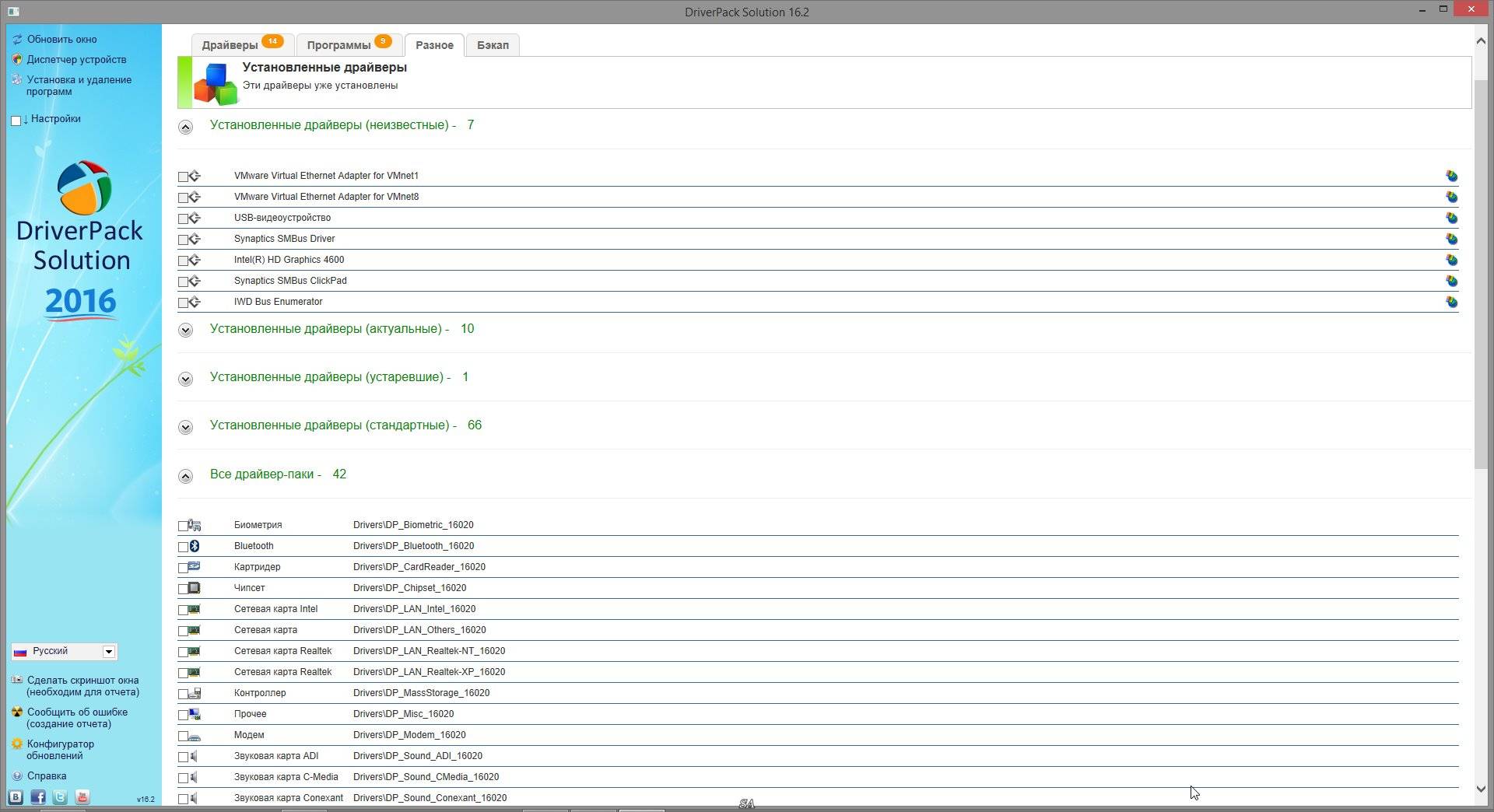Click globe icon for Intel HD Graphics 4600
This screenshot has width=1494, height=812.
coord(1451,260)
